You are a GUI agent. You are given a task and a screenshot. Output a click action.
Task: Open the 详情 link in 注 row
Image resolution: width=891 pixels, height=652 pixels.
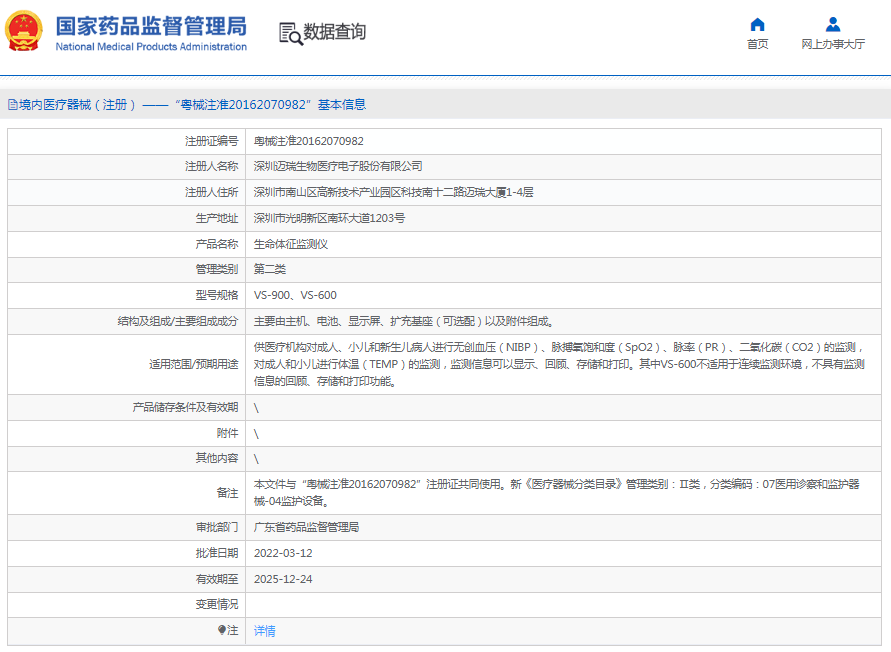[264, 631]
